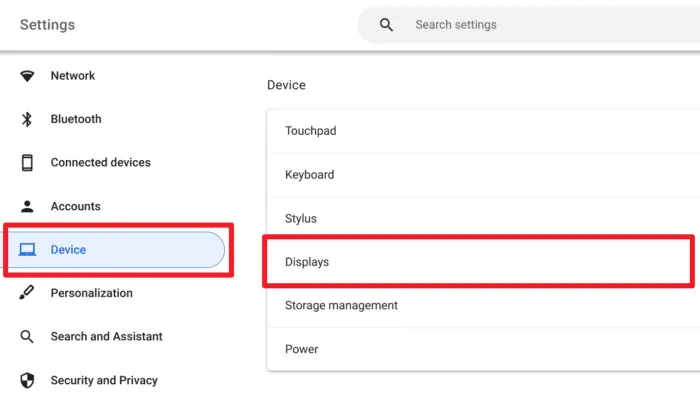The height and width of the screenshot is (394, 700).
Task: Open Personalization settings label
Action: 92,293
